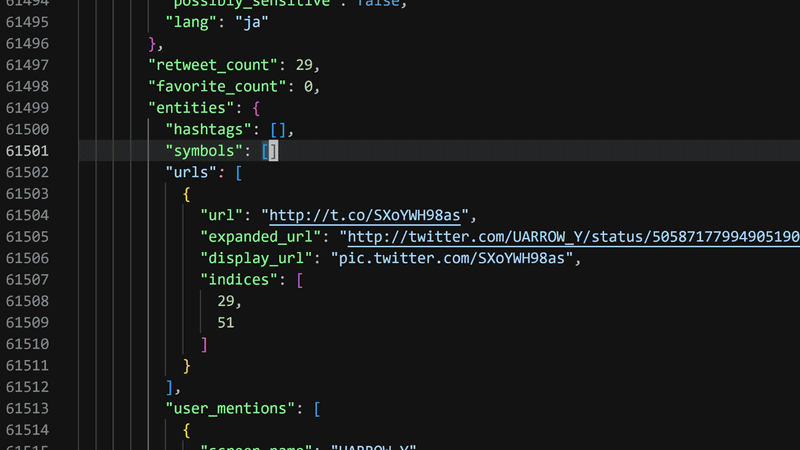Click the favorite count value 0
This screenshot has width=800, height=450.
pyautogui.click(x=308, y=87)
